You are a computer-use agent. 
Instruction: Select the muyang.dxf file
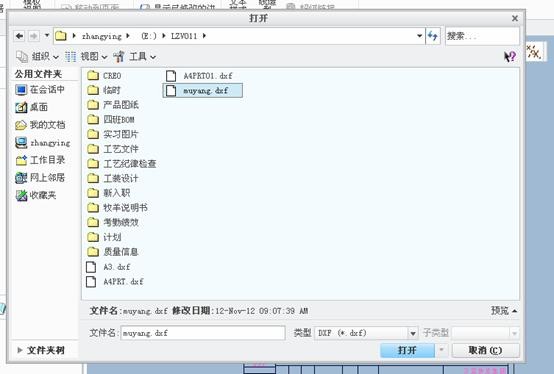tap(202, 90)
